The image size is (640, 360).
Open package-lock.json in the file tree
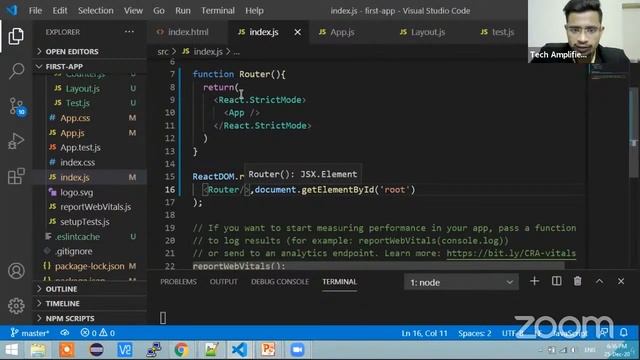click(x=89, y=266)
